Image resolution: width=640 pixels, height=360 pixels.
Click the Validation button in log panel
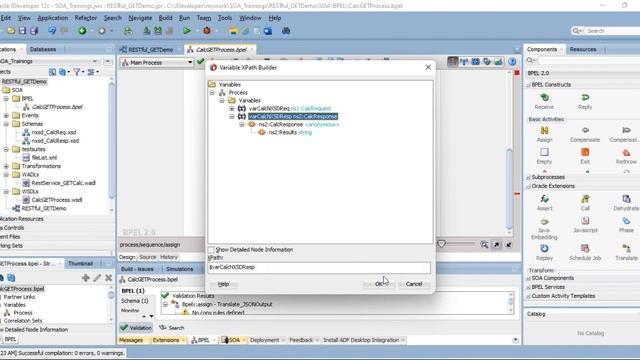pos(136,328)
